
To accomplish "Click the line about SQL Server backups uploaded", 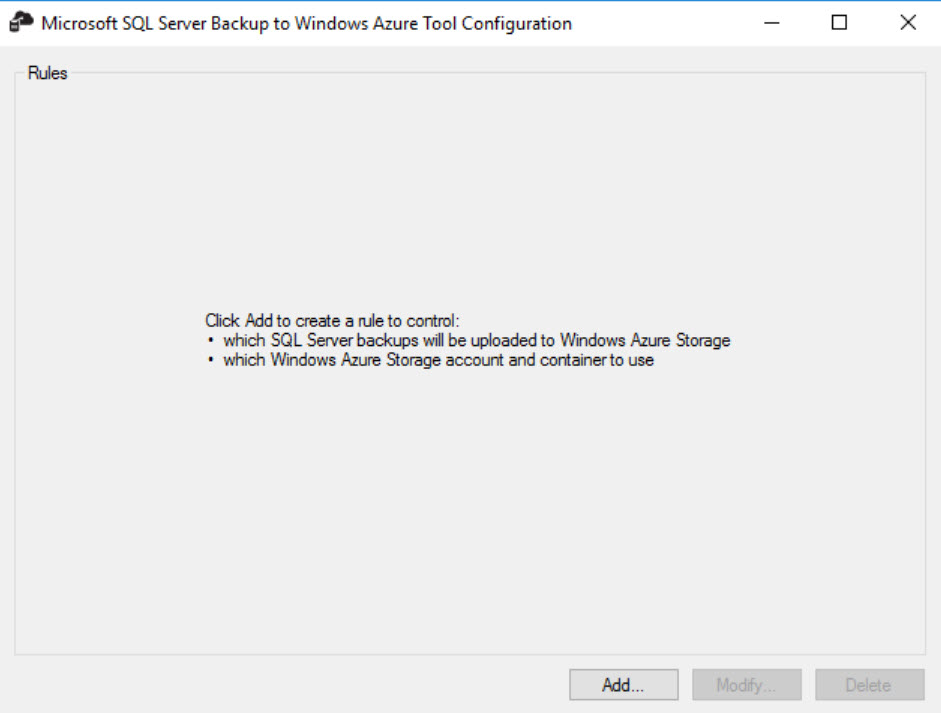I will point(477,340).
